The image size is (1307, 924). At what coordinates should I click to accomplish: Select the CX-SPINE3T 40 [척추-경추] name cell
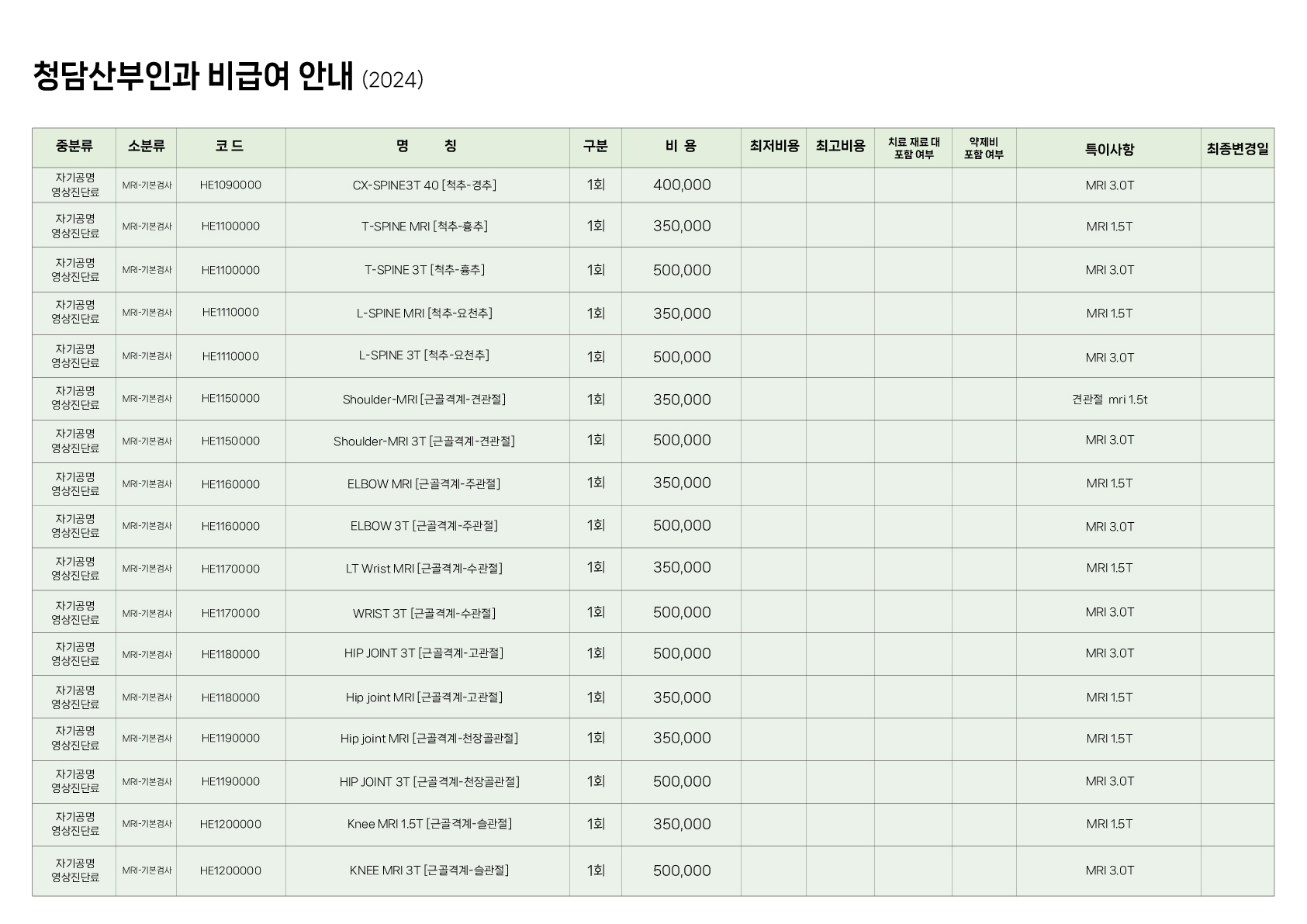coord(424,185)
